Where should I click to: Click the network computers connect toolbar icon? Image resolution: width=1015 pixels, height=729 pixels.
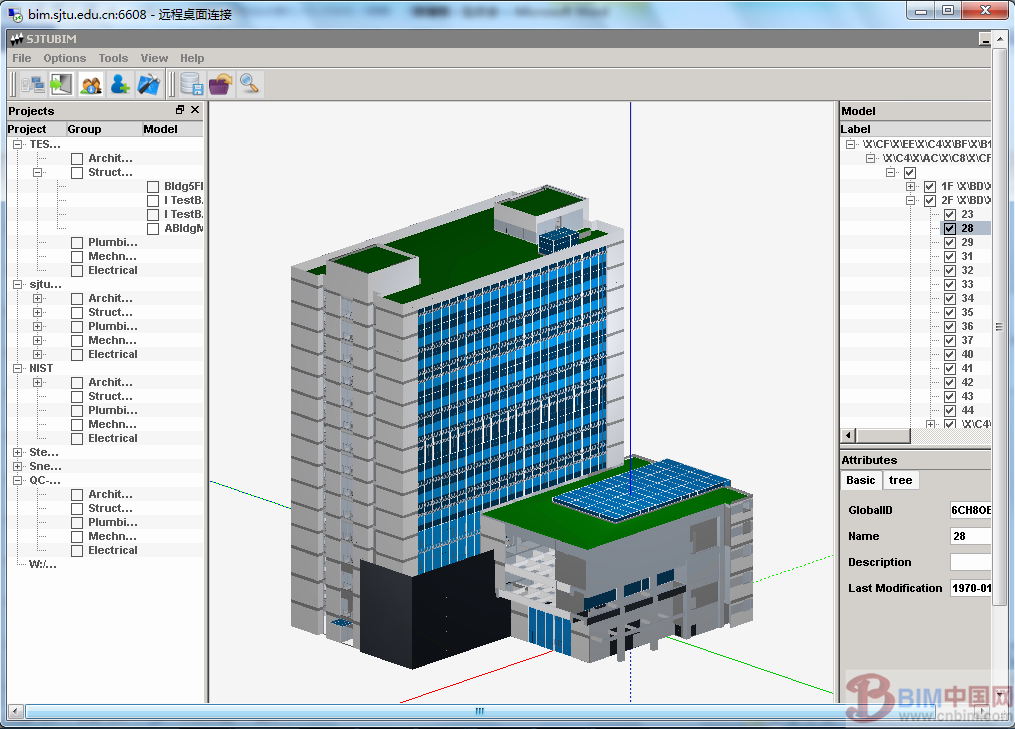point(33,84)
